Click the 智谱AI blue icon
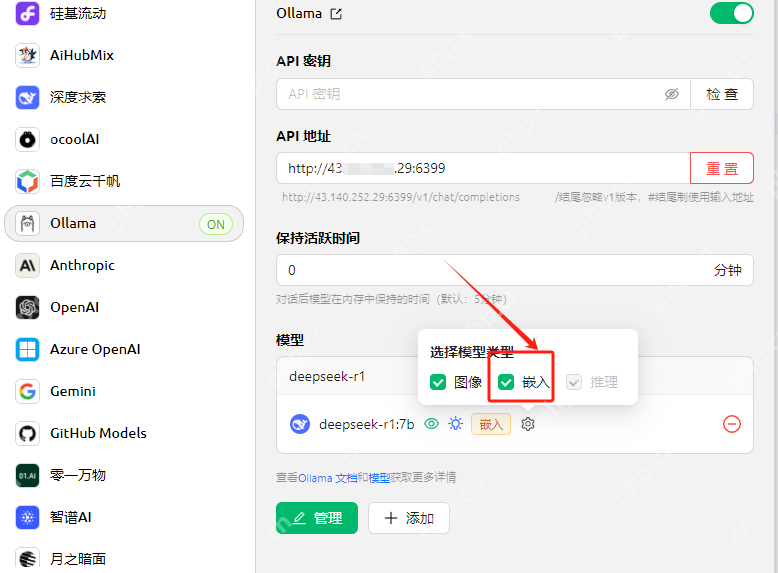 point(27,517)
